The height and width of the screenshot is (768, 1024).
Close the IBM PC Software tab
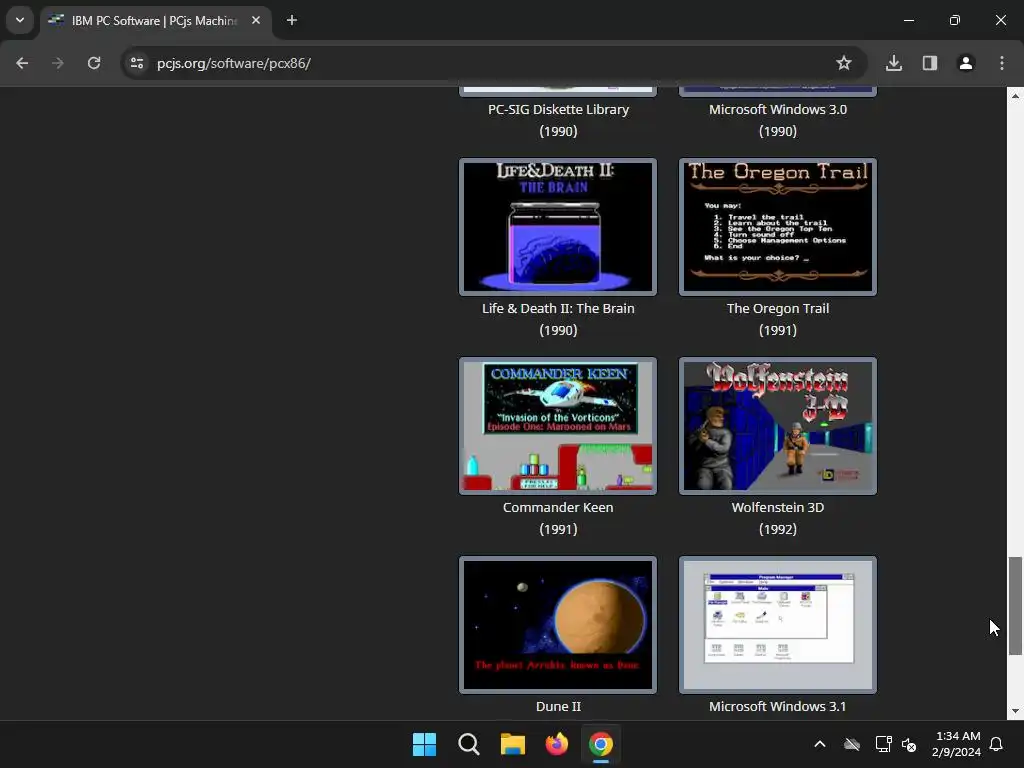tap(256, 20)
